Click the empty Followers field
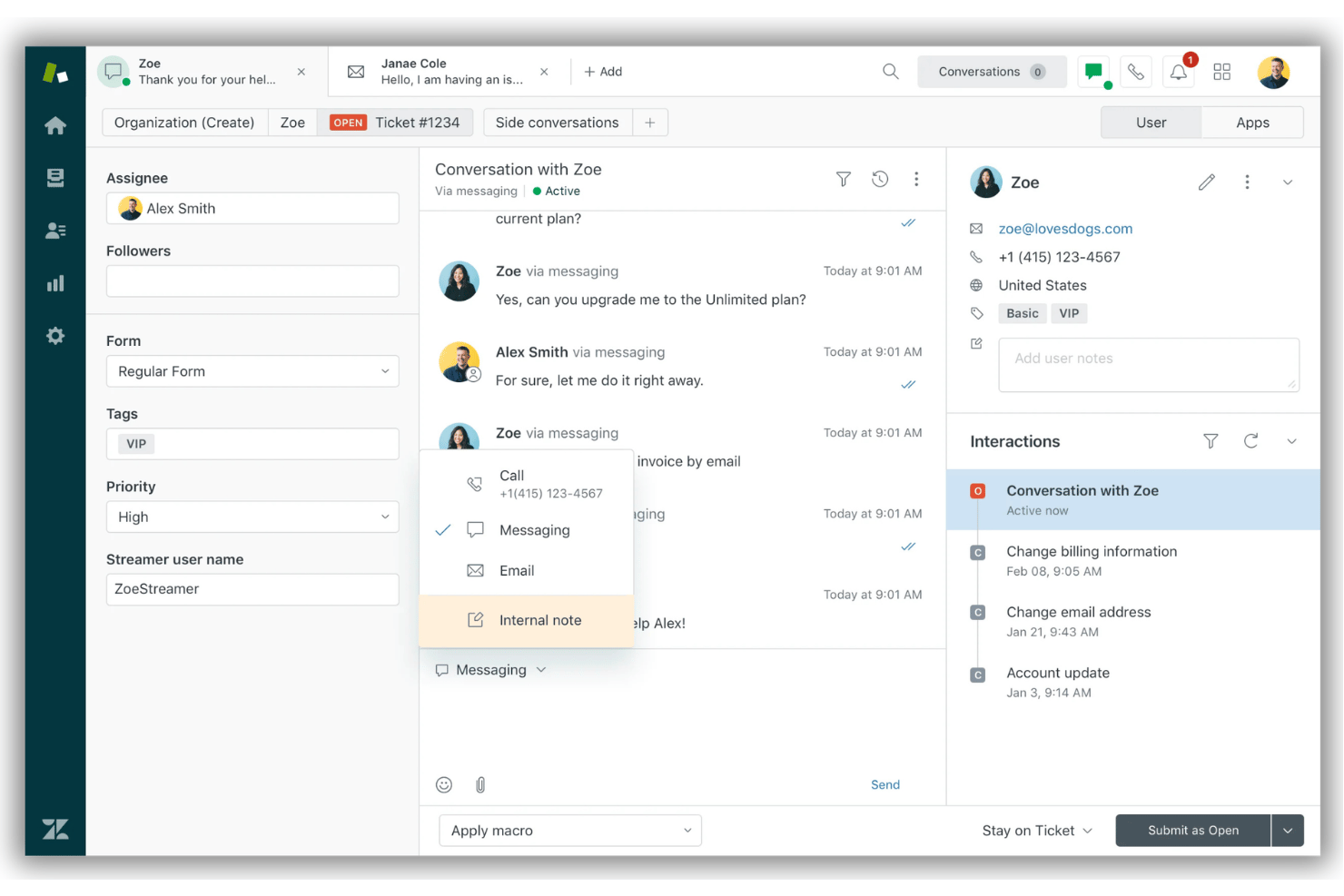This screenshot has width=1344, height=896. tap(252, 281)
